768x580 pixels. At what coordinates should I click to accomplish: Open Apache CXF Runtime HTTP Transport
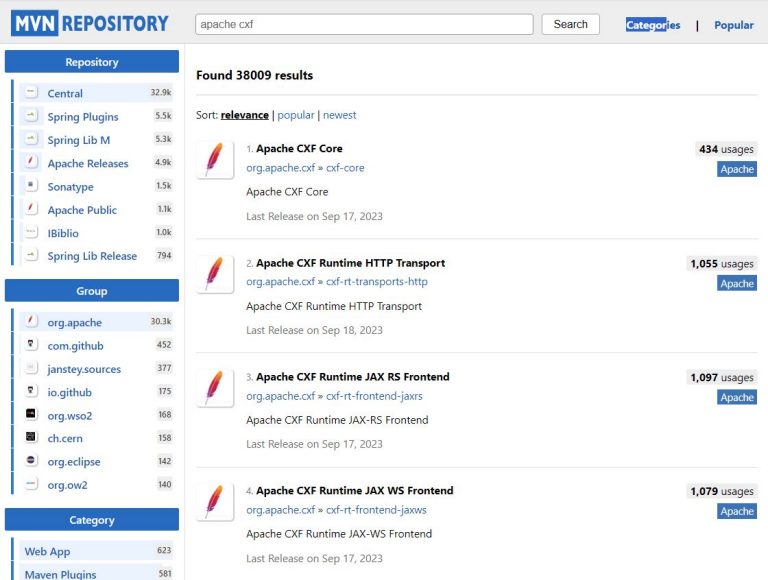[350, 263]
